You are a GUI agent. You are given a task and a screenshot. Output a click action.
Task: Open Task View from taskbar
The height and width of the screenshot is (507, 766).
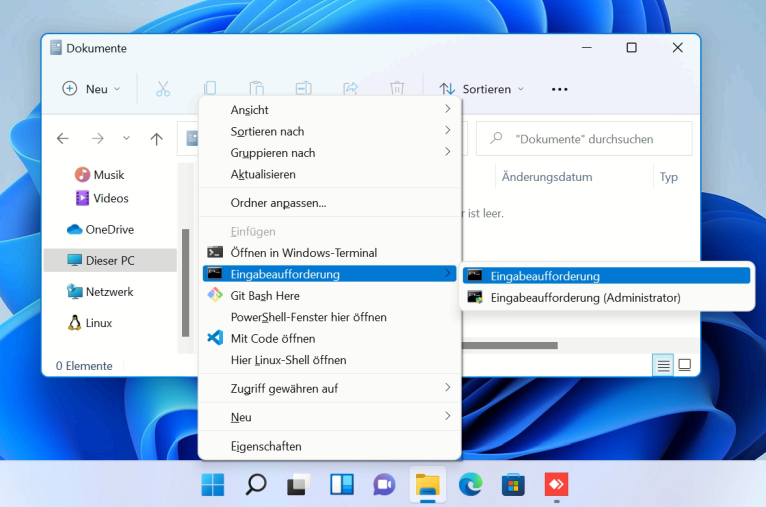[298, 485]
